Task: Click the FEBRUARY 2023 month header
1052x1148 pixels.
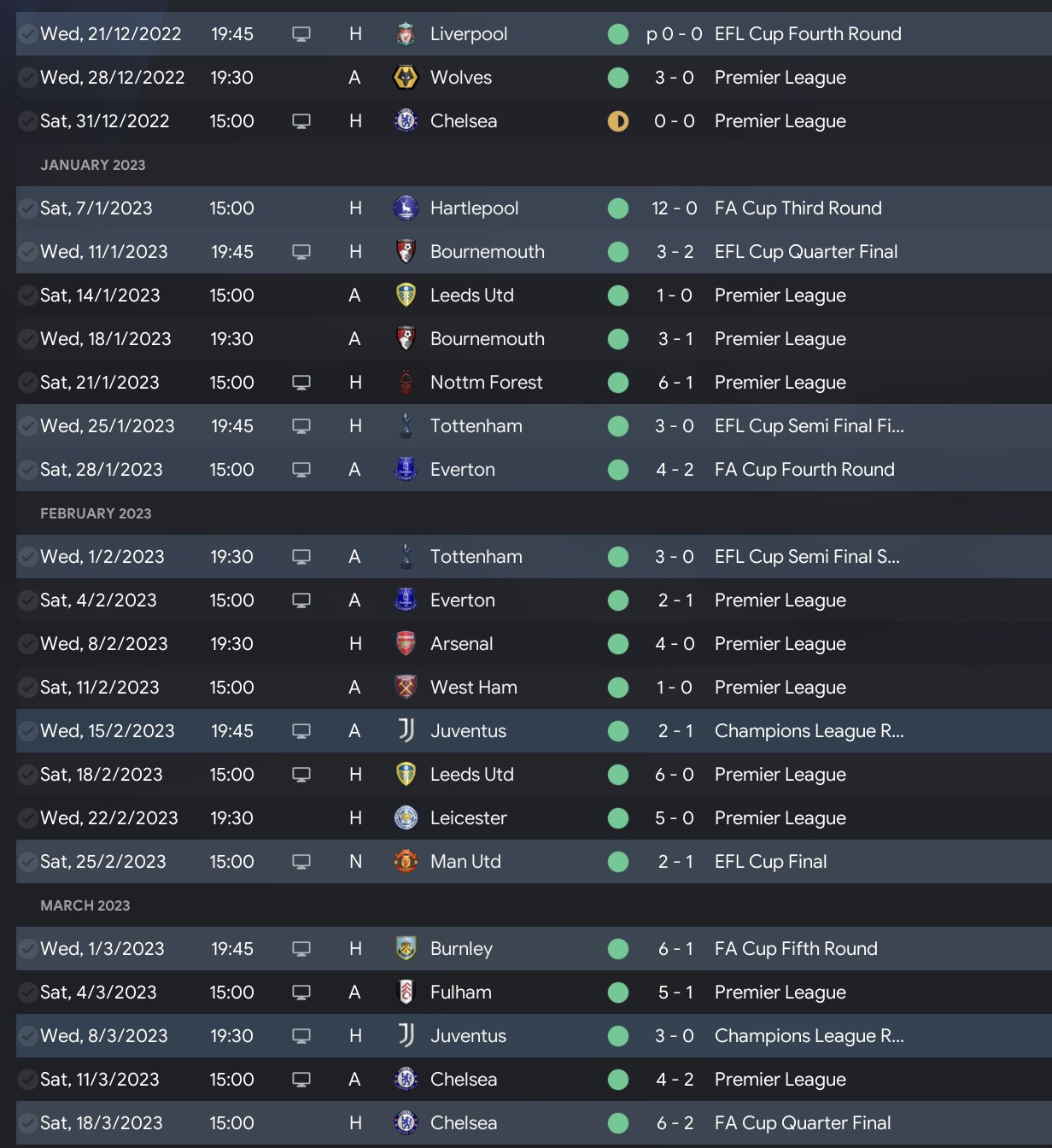Action: point(96,513)
